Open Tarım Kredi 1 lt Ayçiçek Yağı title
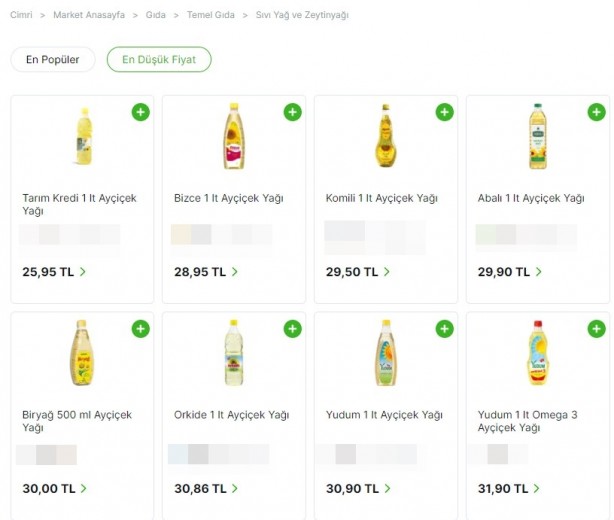This screenshot has height=520, width=614. point(79,204)
